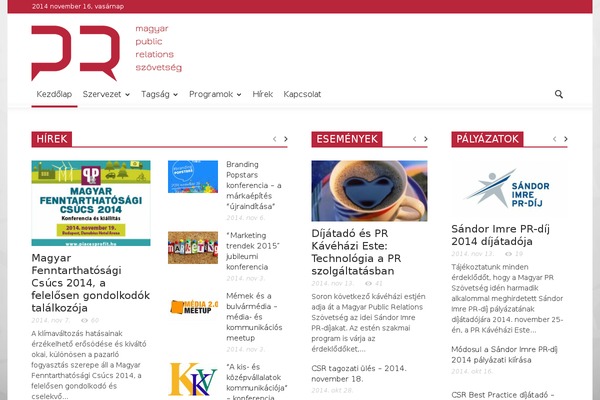The image size is (600, 400).
Task: Click Magyar Fenntarthatósági Csúcs 2014 banner image
Action: (x=91, y=203)
